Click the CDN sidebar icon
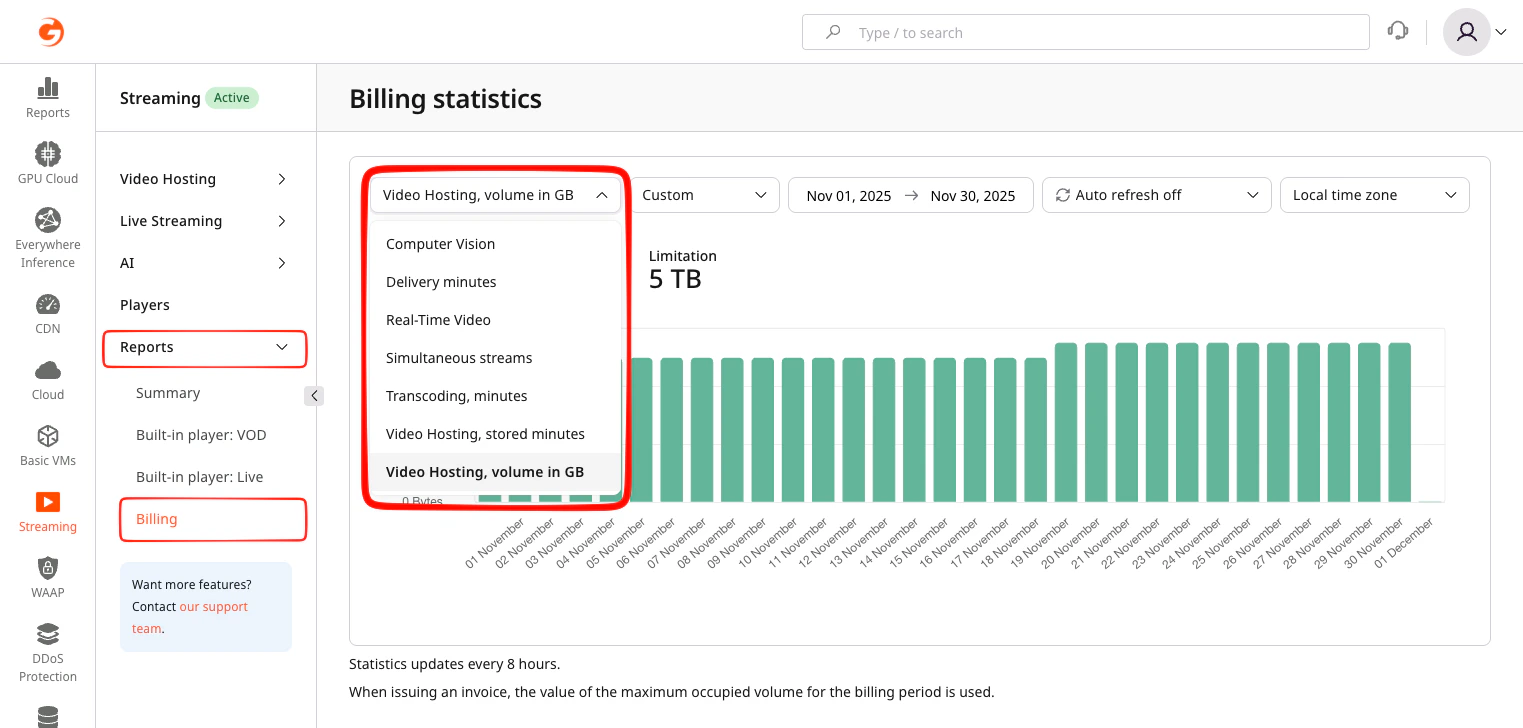 point(47,313)
